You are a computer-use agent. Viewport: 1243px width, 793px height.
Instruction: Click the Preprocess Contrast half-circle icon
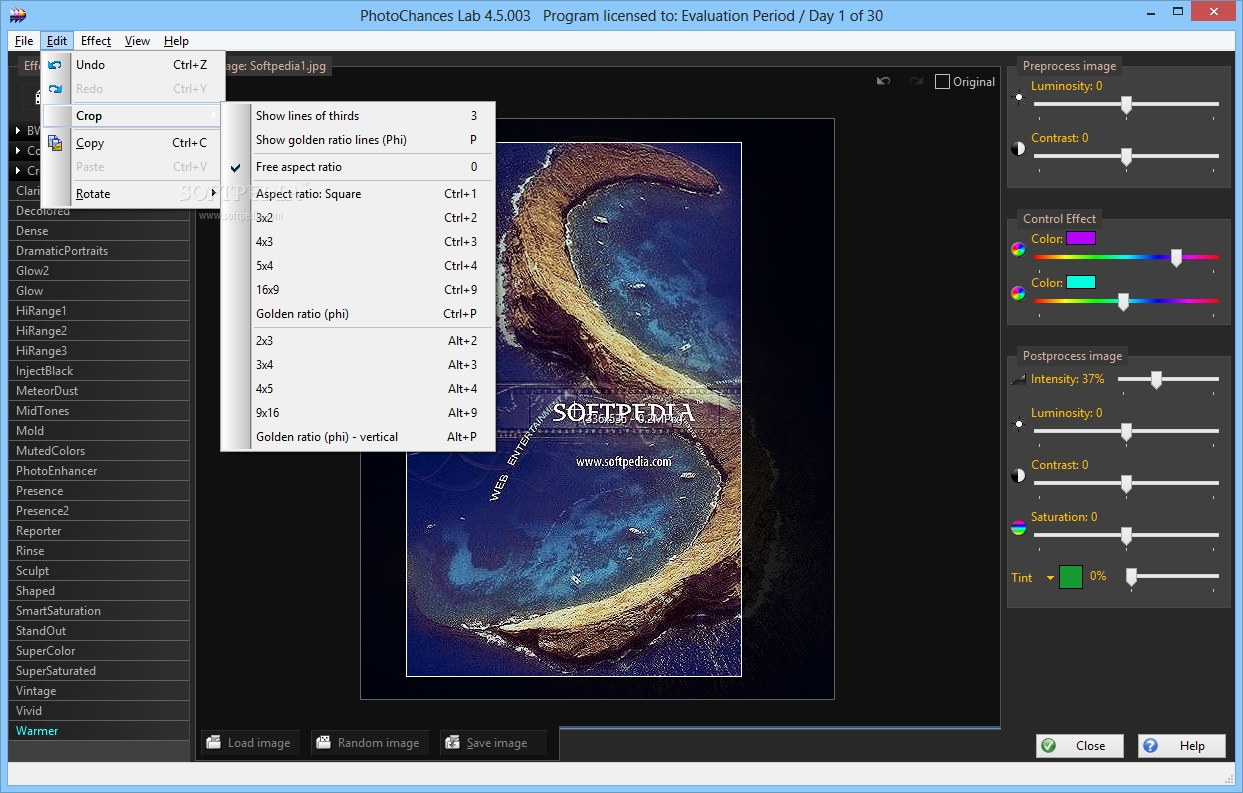tap(1018, 149)
